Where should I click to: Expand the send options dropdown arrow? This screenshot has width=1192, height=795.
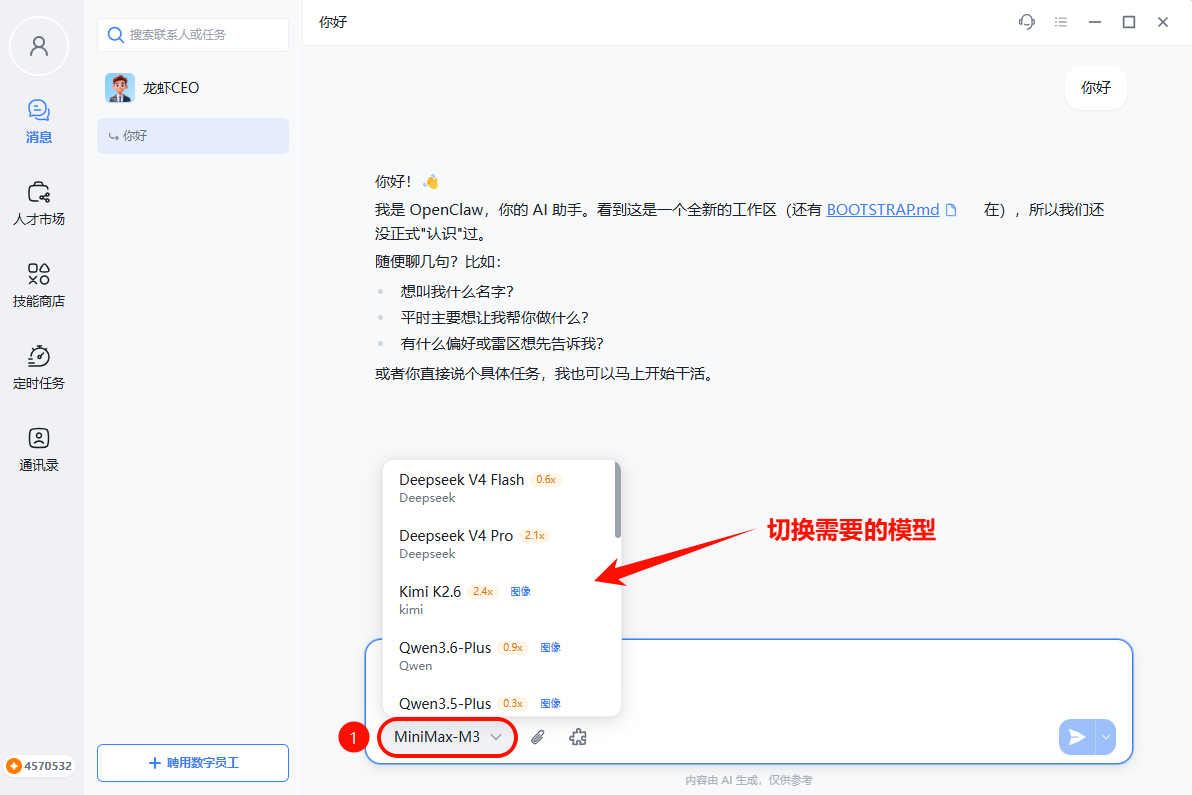(1105, 737)
